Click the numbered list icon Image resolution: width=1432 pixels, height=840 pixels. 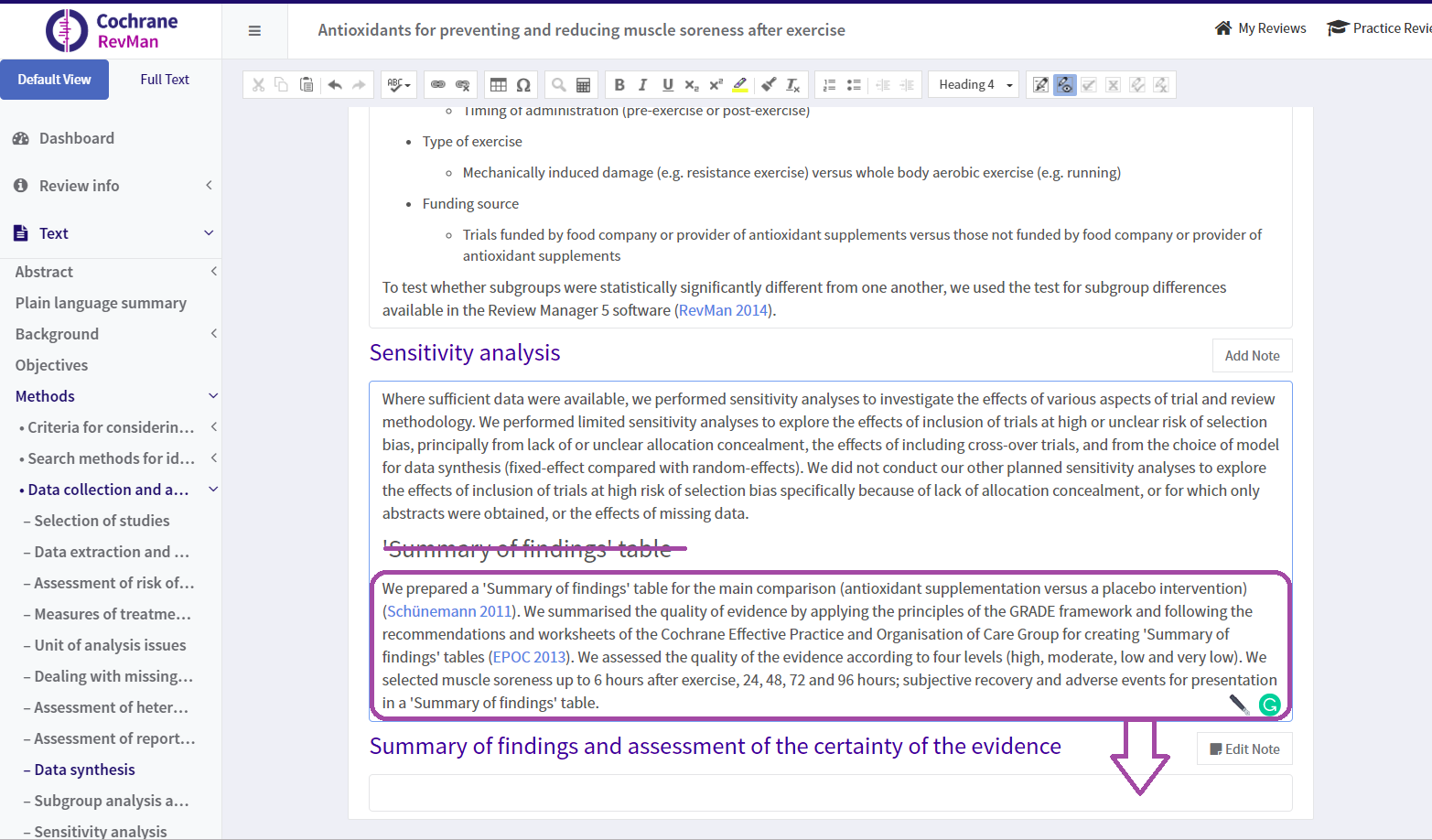829,85
